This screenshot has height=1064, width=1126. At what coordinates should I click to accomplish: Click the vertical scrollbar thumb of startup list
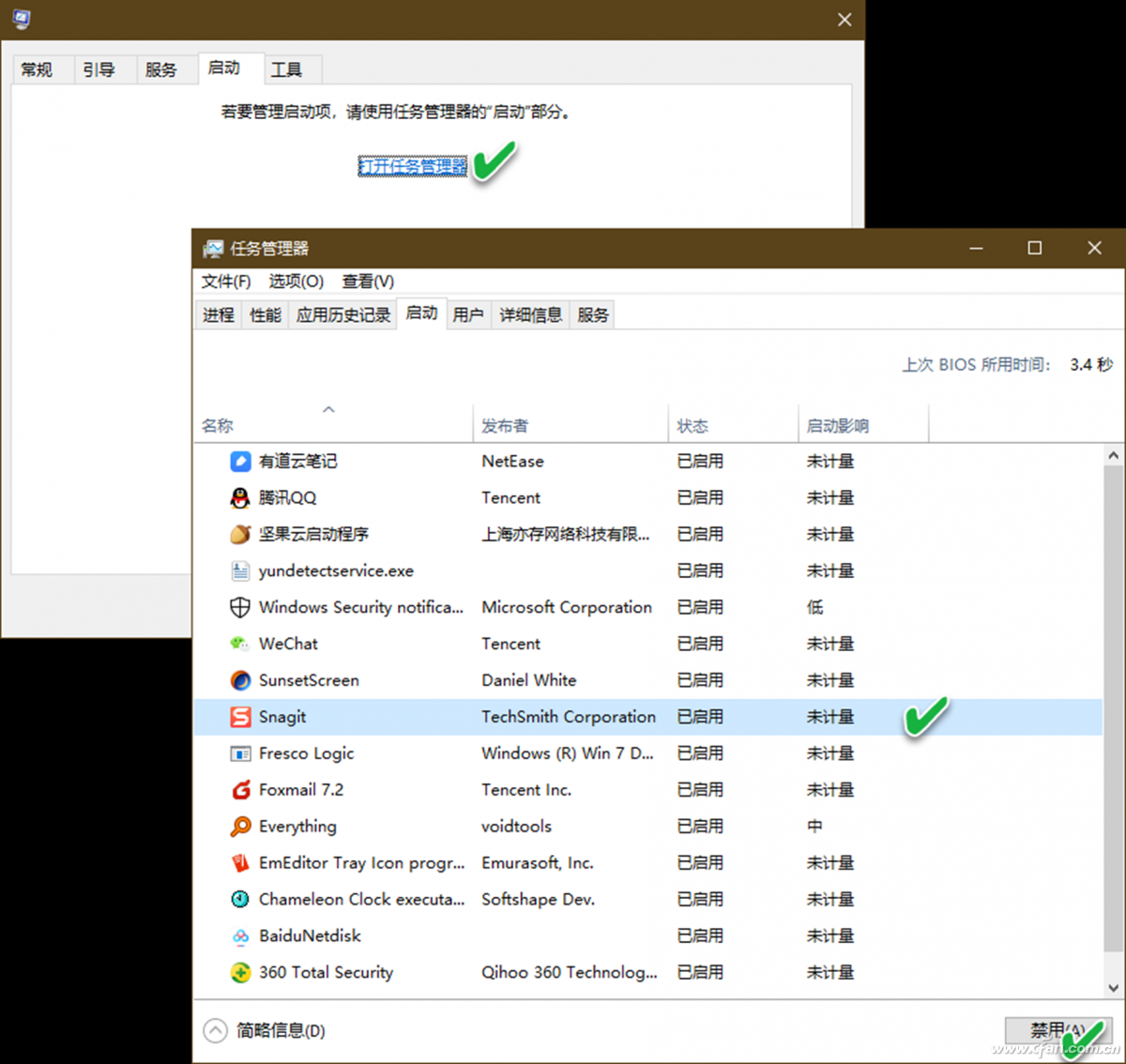pos(1113,708)
